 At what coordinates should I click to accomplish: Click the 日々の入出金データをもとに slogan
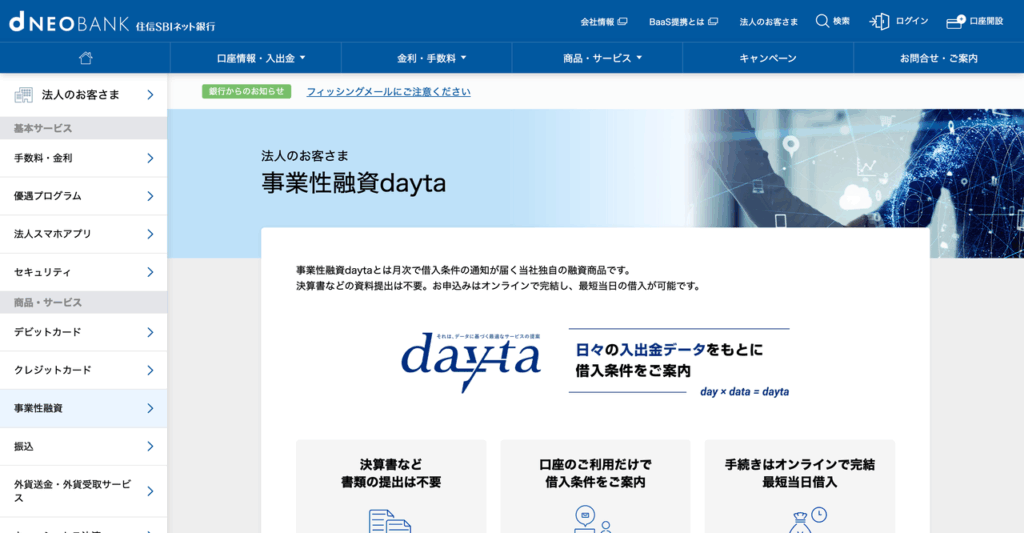click(x=669, y=350)
